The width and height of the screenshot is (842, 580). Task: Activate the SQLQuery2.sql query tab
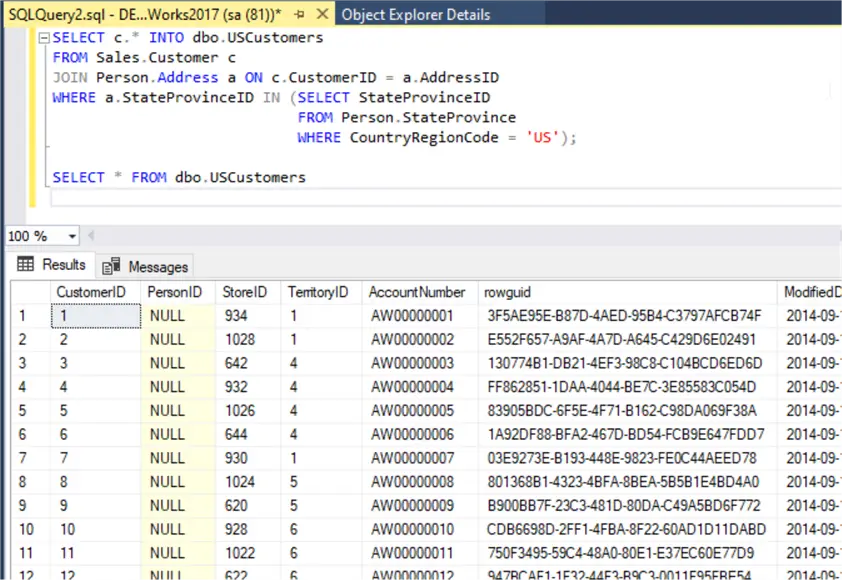140,15
